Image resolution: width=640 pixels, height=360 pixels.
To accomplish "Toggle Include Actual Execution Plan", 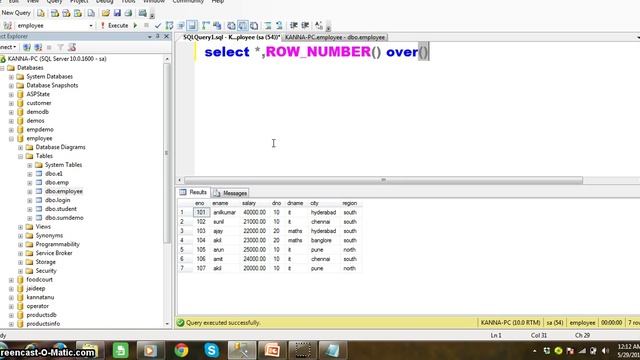I will point(206,25).
